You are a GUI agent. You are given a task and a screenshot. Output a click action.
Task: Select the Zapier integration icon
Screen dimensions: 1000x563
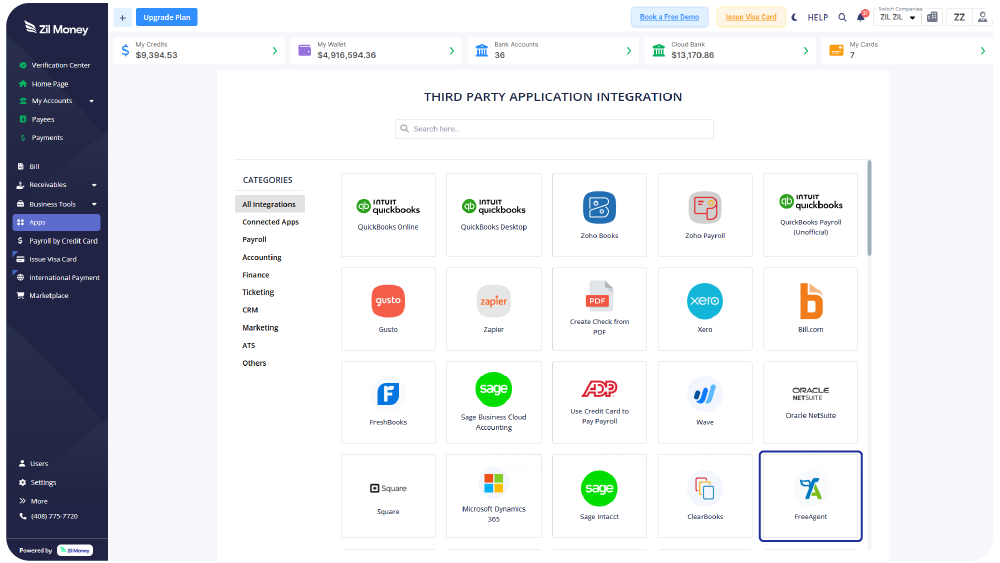[x=493, y=300]
